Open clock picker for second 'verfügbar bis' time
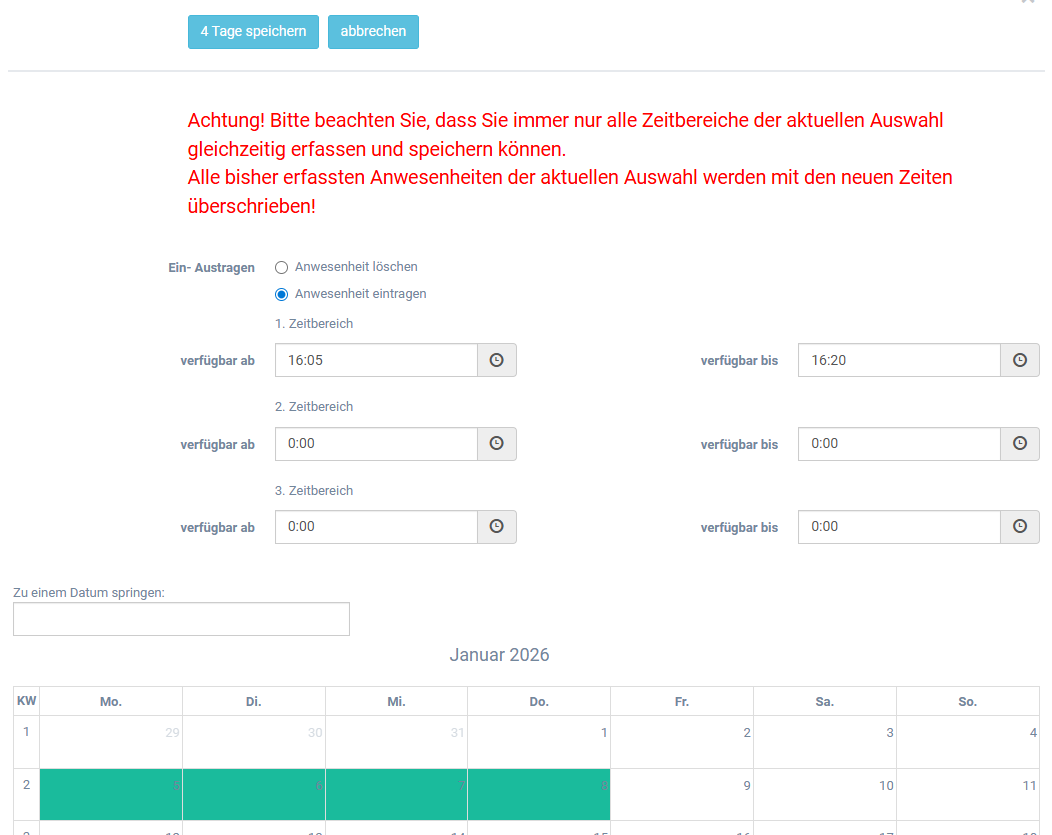Image resolution: width=1052 pixels, height=835 pixels. point(1019,444)
